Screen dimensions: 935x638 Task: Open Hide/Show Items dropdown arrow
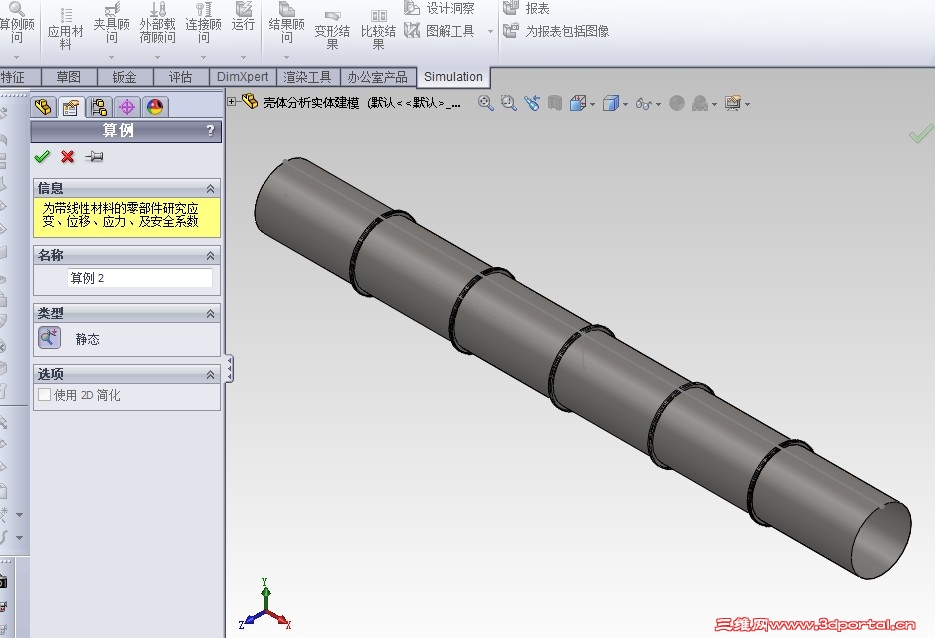658,104
